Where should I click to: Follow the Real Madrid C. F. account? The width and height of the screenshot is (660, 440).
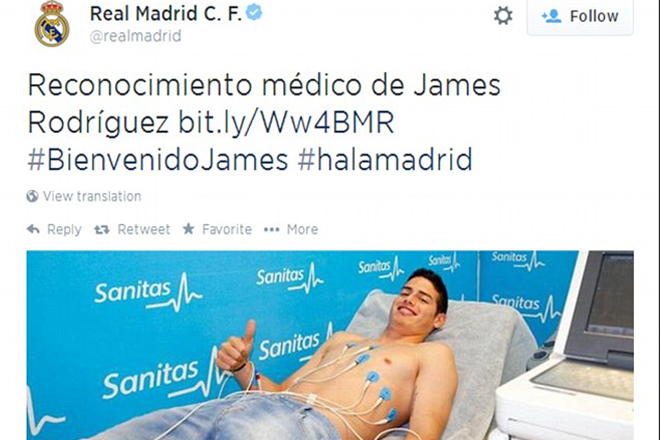click(x=580, y=17)
